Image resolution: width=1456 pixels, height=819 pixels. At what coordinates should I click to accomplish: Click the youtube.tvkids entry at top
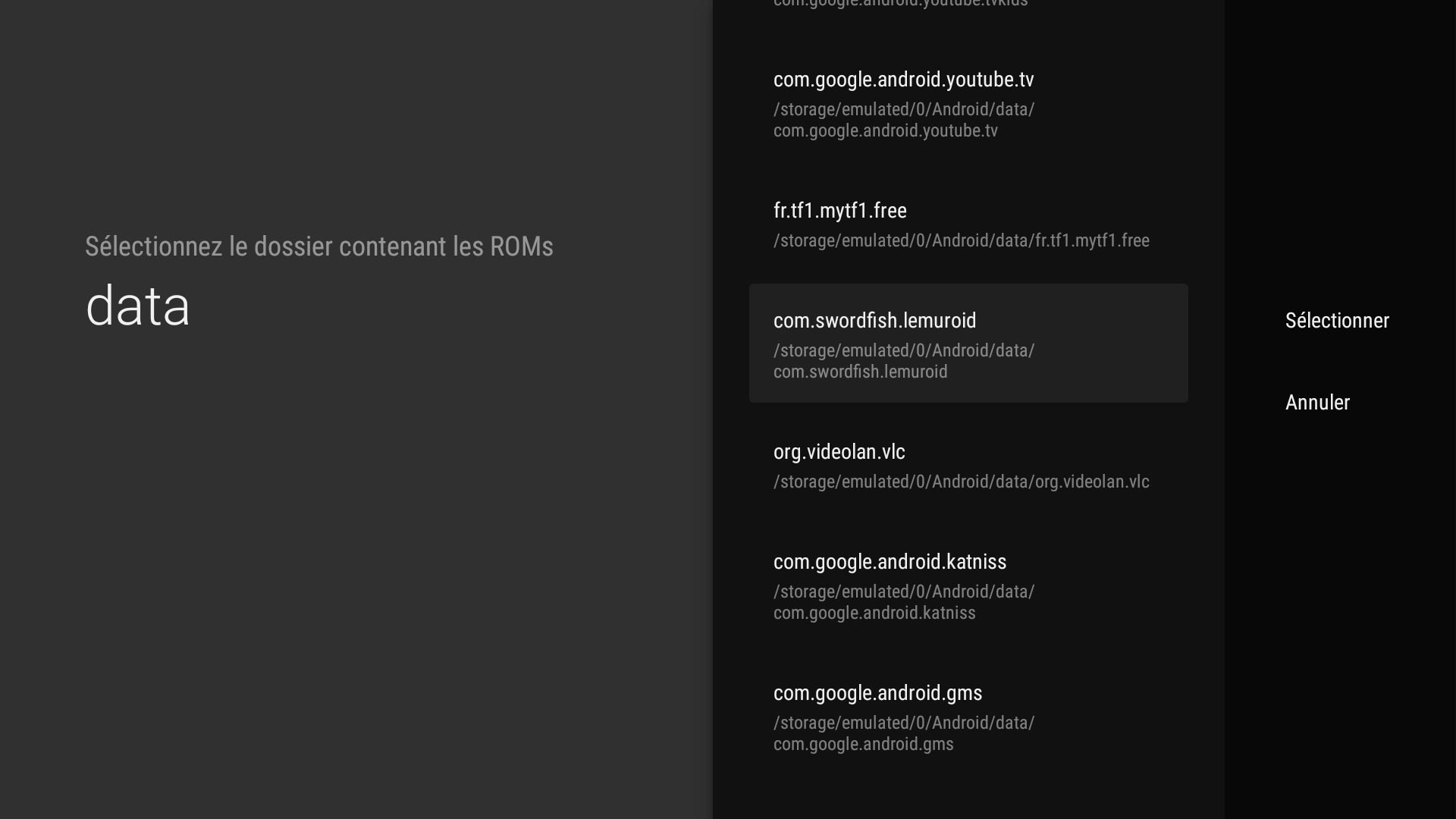pos(900,4)
